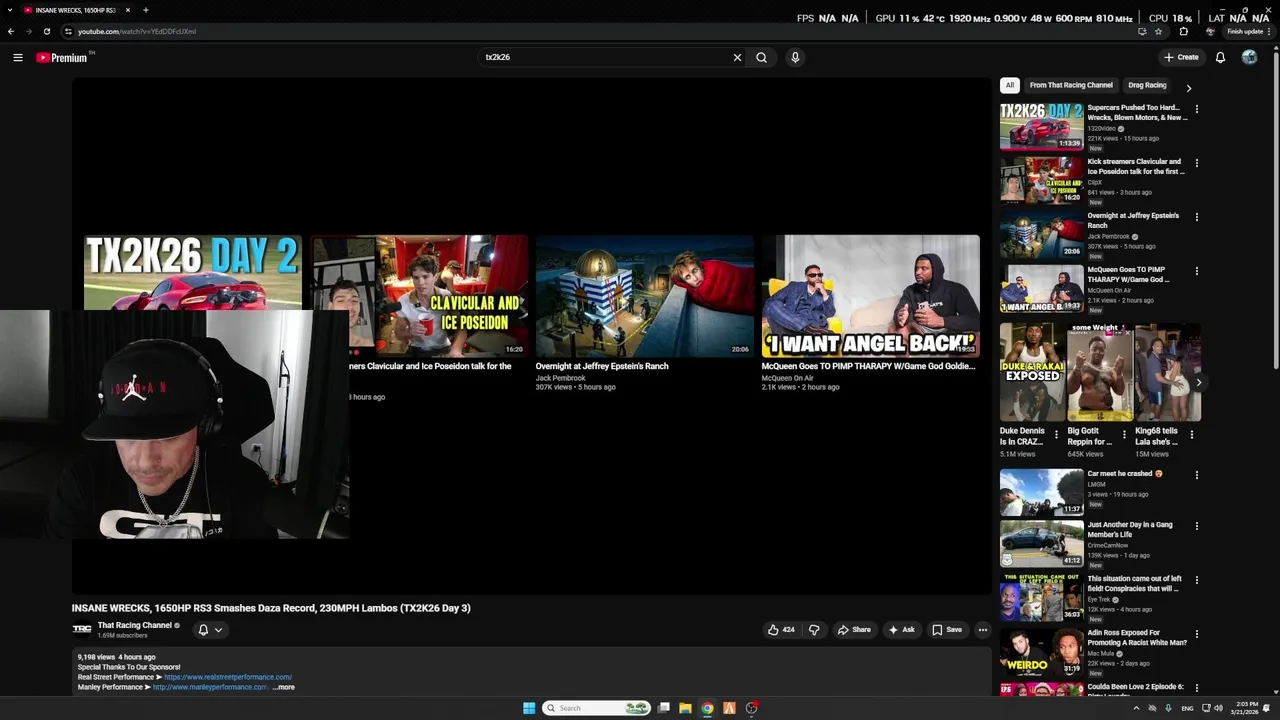Click the browser address bar URL
The image size is (1280, 720).
point(137,31)
